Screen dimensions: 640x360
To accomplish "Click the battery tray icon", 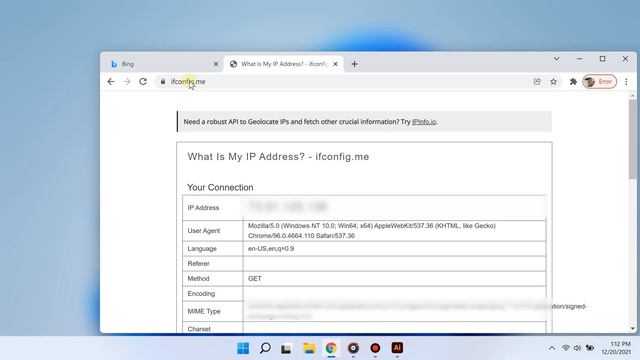I will point(590,348).
